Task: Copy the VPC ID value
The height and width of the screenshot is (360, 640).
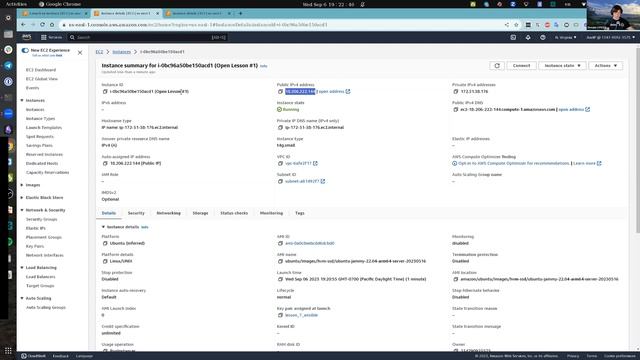Action: point(280,163)
